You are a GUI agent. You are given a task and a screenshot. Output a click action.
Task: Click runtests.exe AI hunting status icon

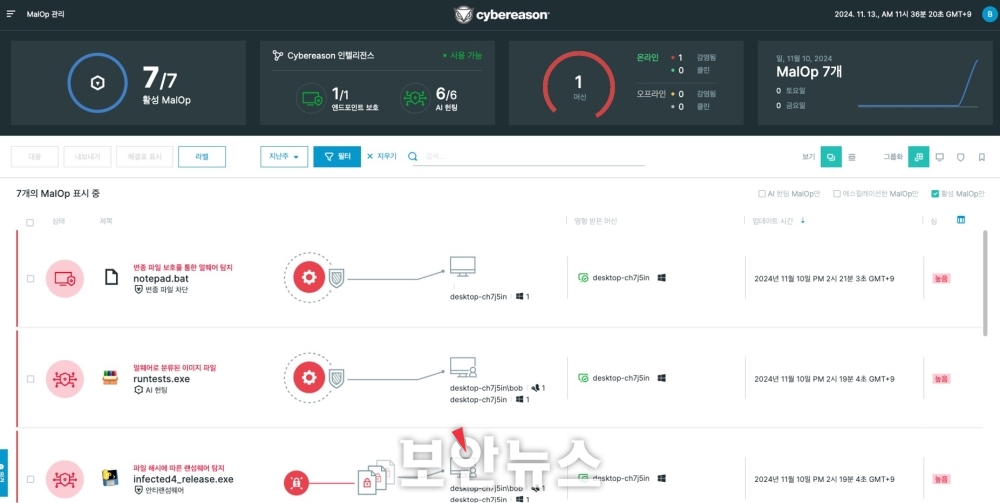pos(64,379)
